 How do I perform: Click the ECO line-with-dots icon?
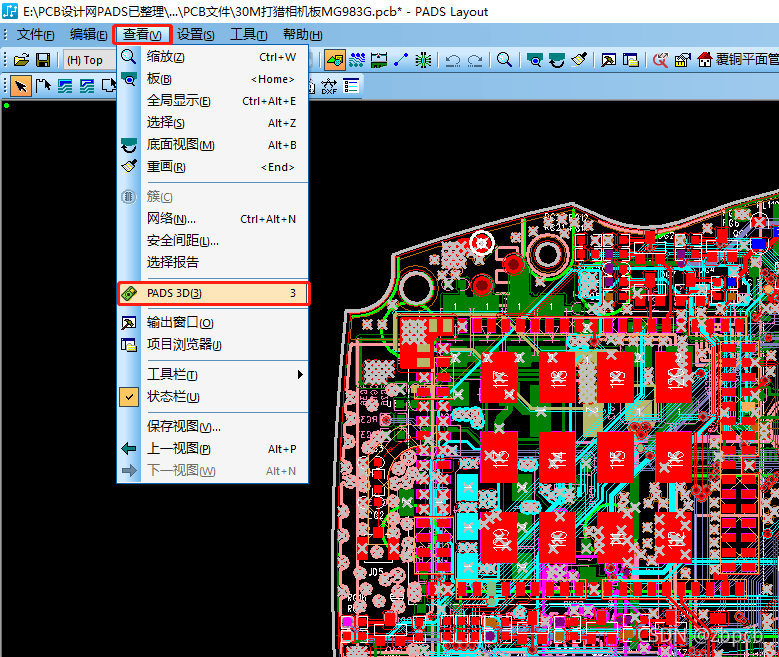point(400,60)
